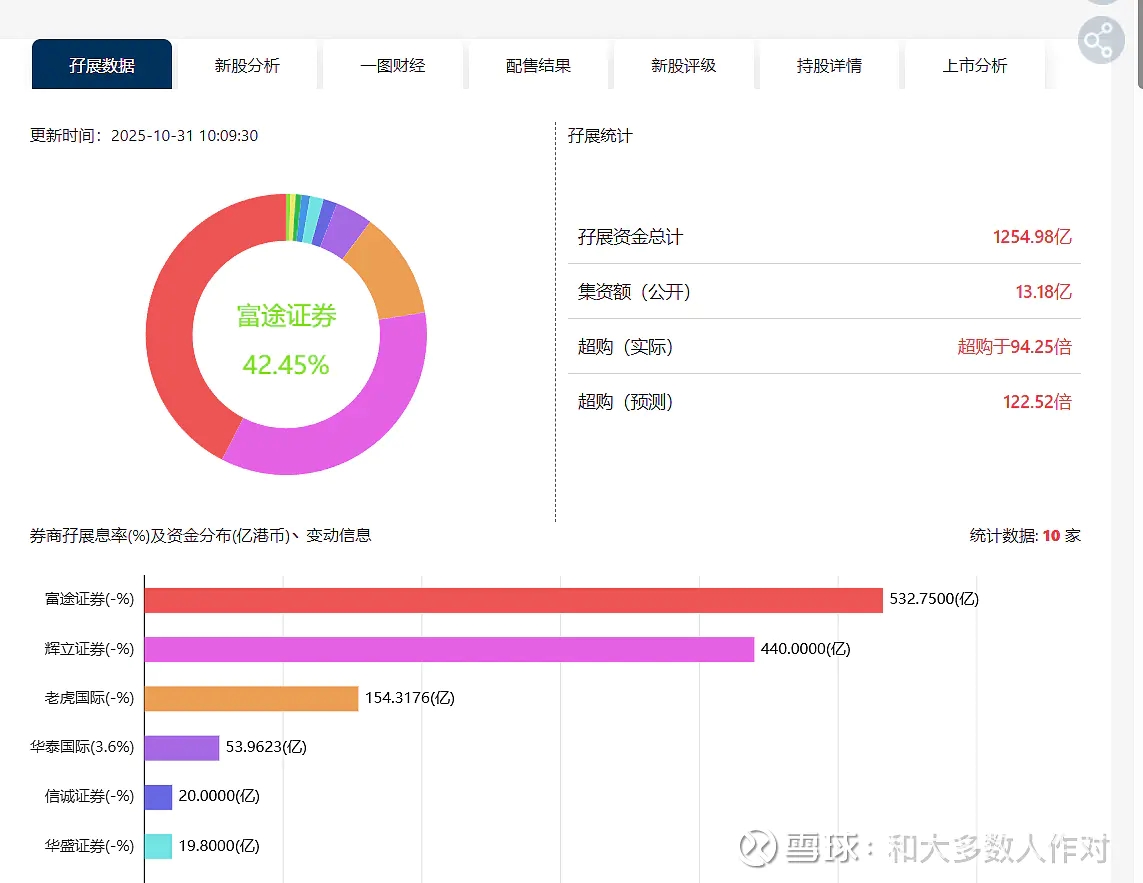Image resolution: width=1143 pixels, height=883 pixels.
Task: Click the 19.8000(亿) bar value
Action: (219, 846)
